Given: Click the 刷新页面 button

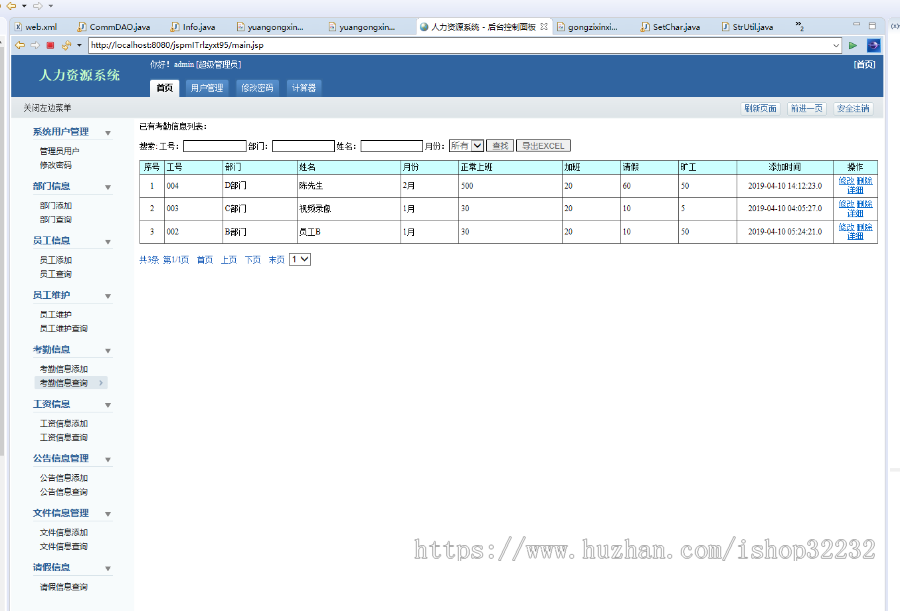Looking at the screenshot, I should (760, 108).
